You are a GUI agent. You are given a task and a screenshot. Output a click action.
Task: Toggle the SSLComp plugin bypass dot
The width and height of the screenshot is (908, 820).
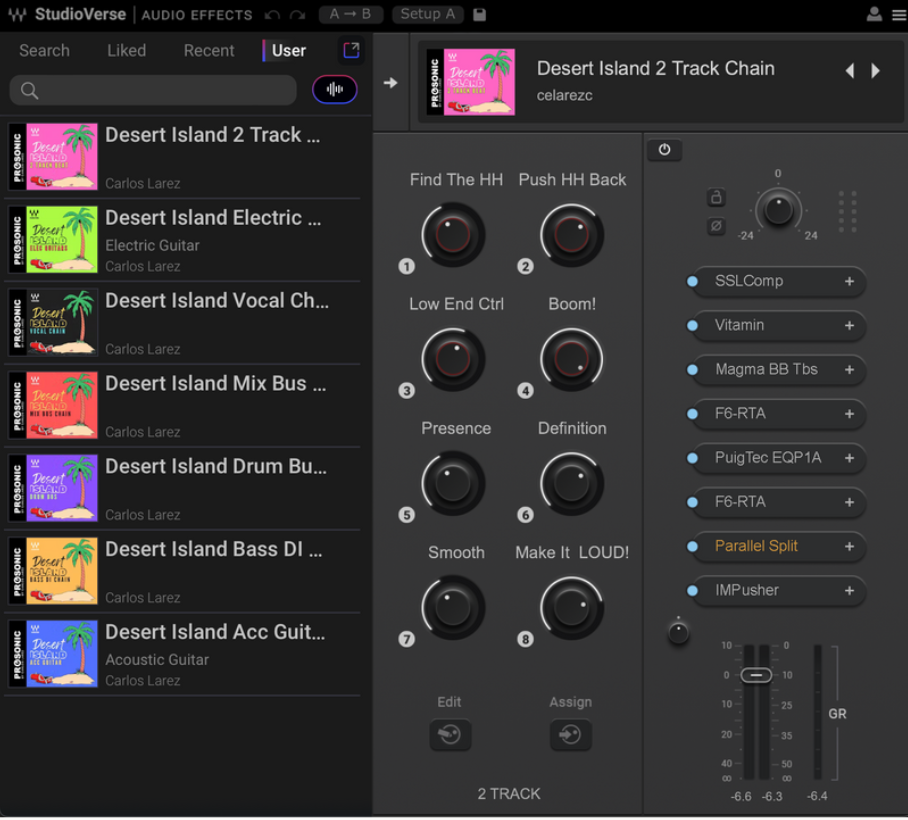click(692, 282)
